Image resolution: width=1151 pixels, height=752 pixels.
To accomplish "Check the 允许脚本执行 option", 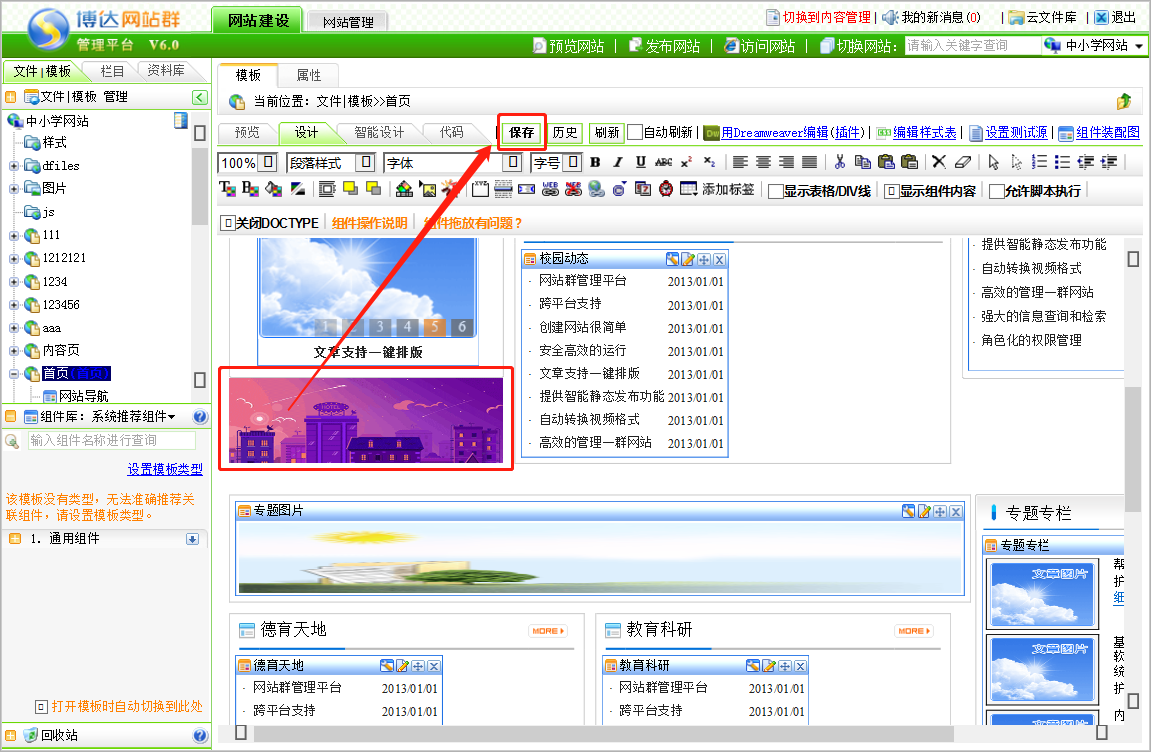I will (x=996, y=191).
